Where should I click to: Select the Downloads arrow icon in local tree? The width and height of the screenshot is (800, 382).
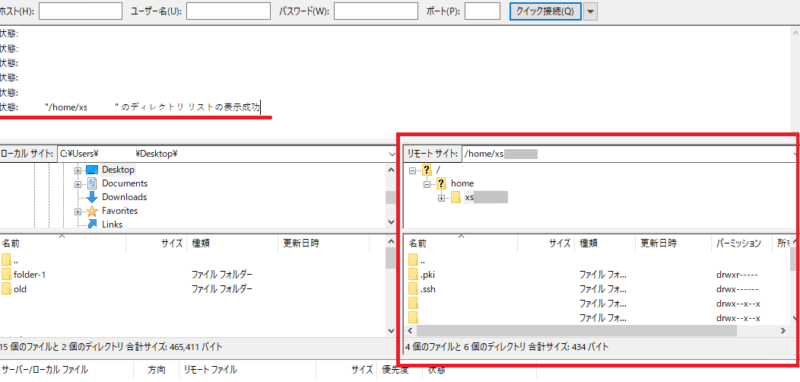tap(92, 197)
